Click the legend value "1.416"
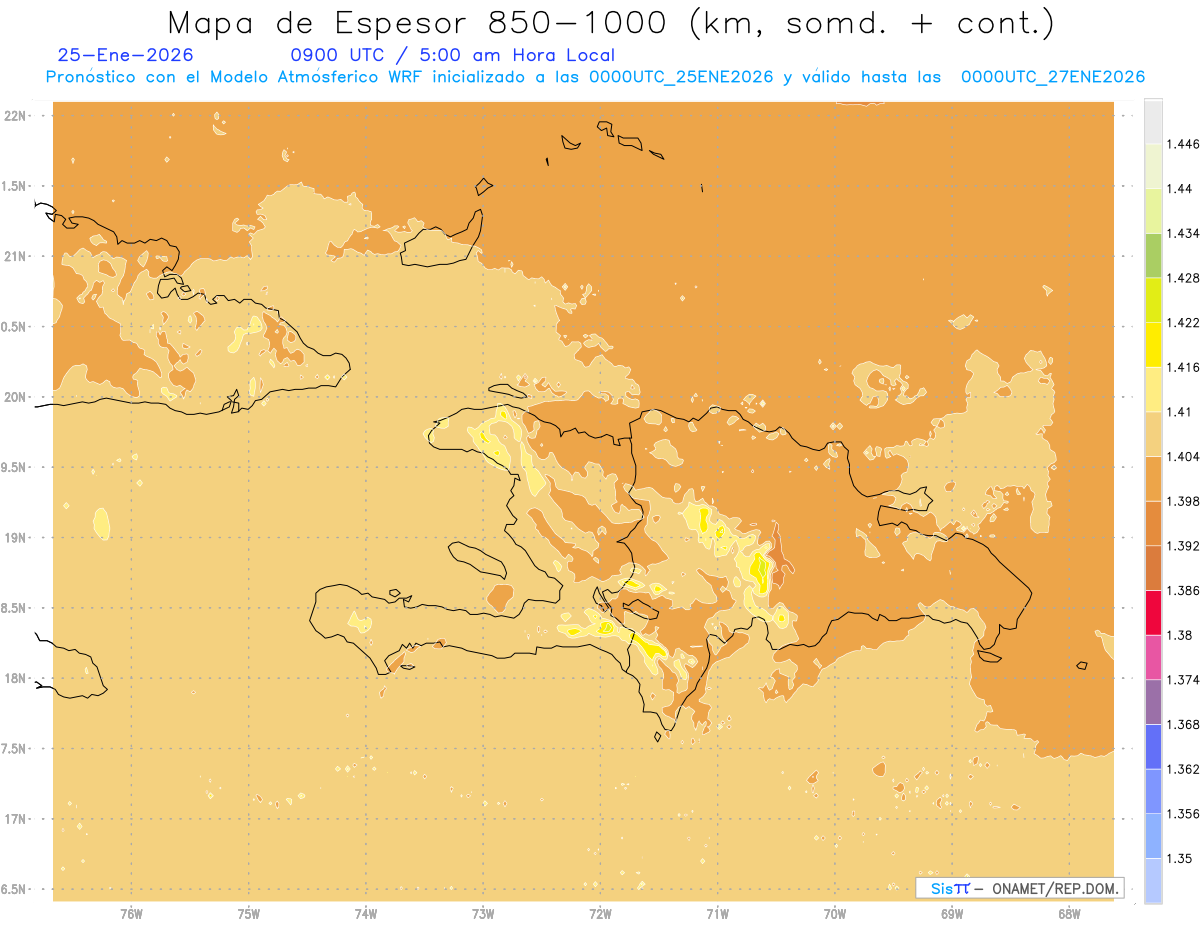This screenshot has height=927, width=1200. (1183, 368)
